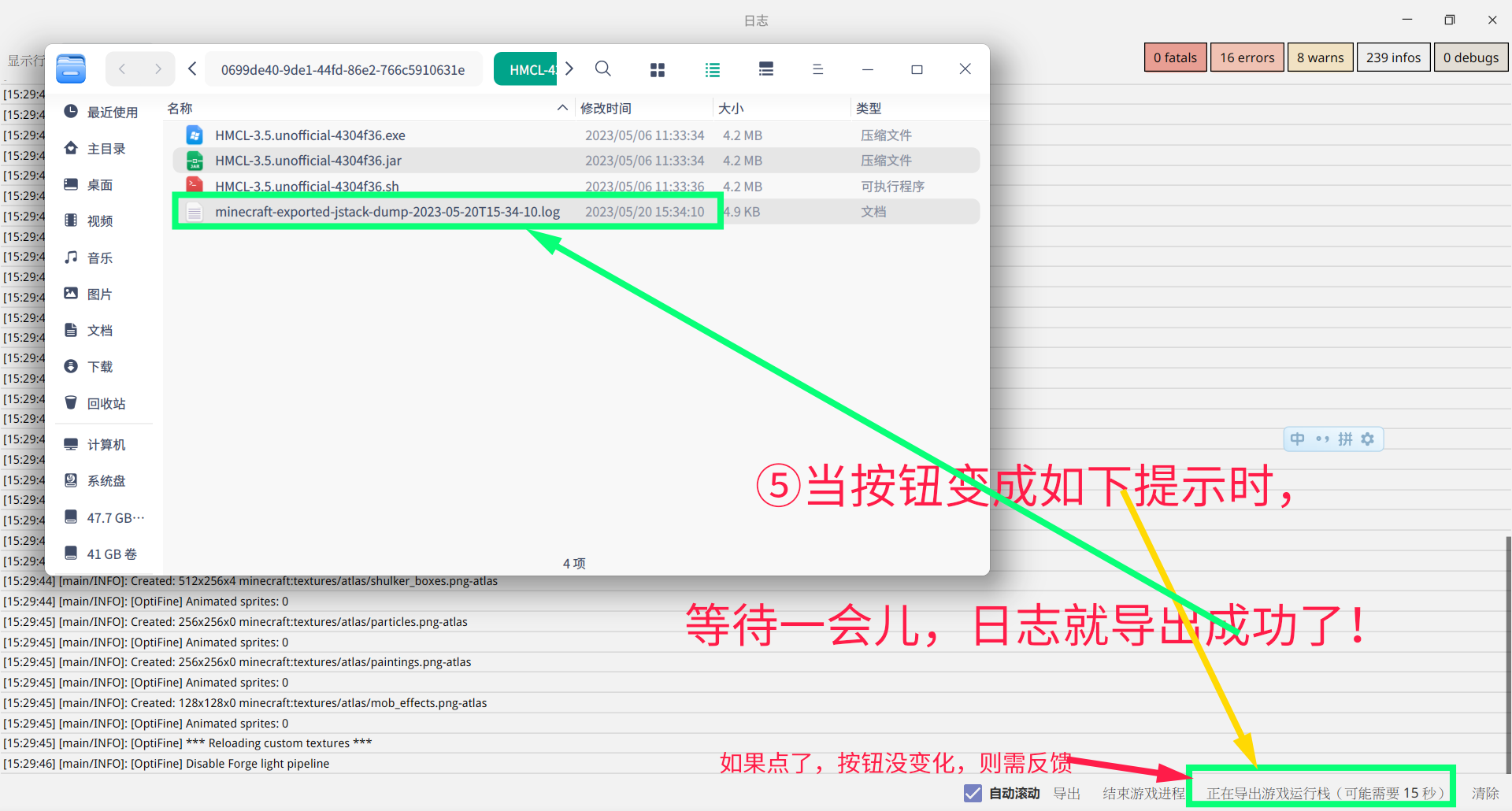Click 结束游戏进程 button

tap(1143, 793)
